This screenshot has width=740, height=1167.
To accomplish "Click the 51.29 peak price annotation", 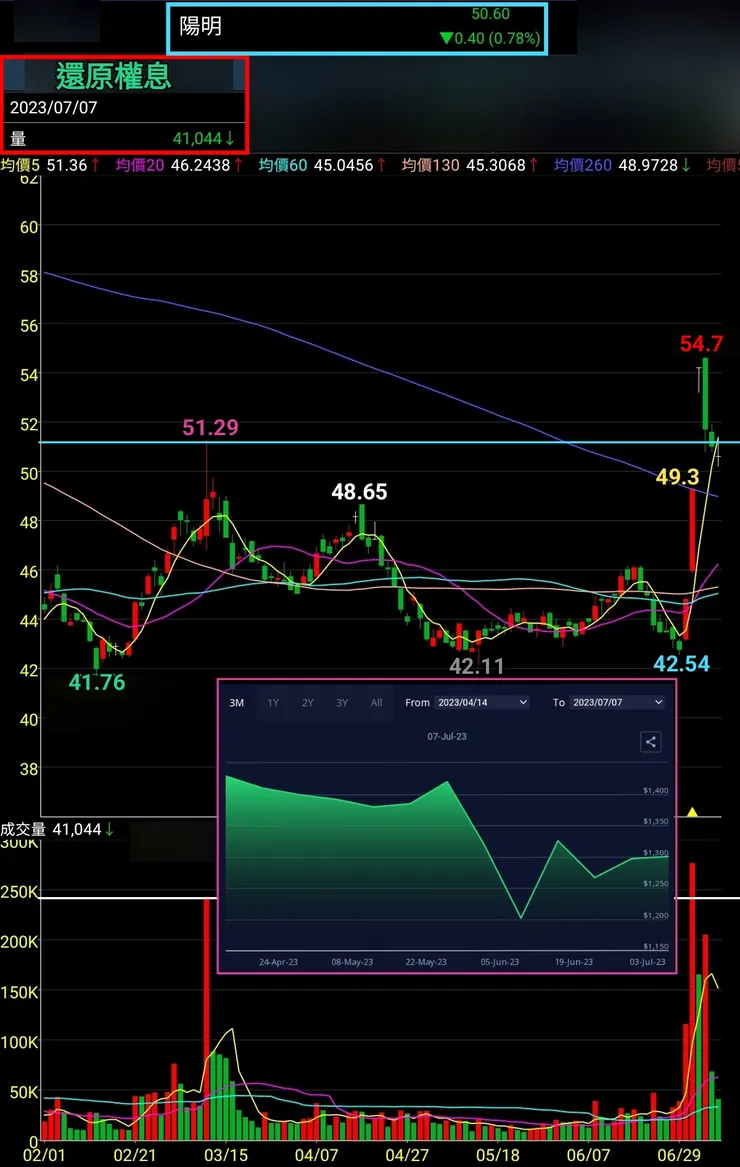I will (x=211, y=427).
